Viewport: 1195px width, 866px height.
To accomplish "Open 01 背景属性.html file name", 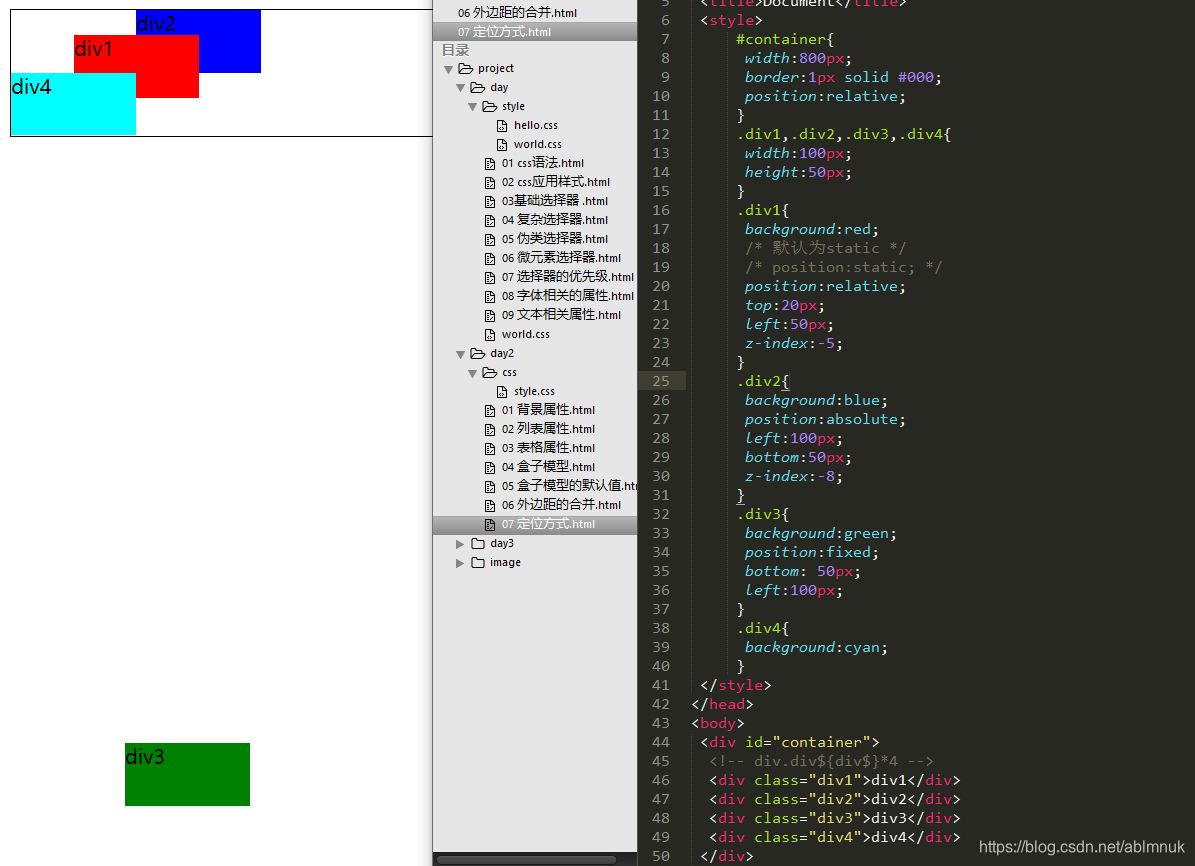I will [x=548, y=410].
